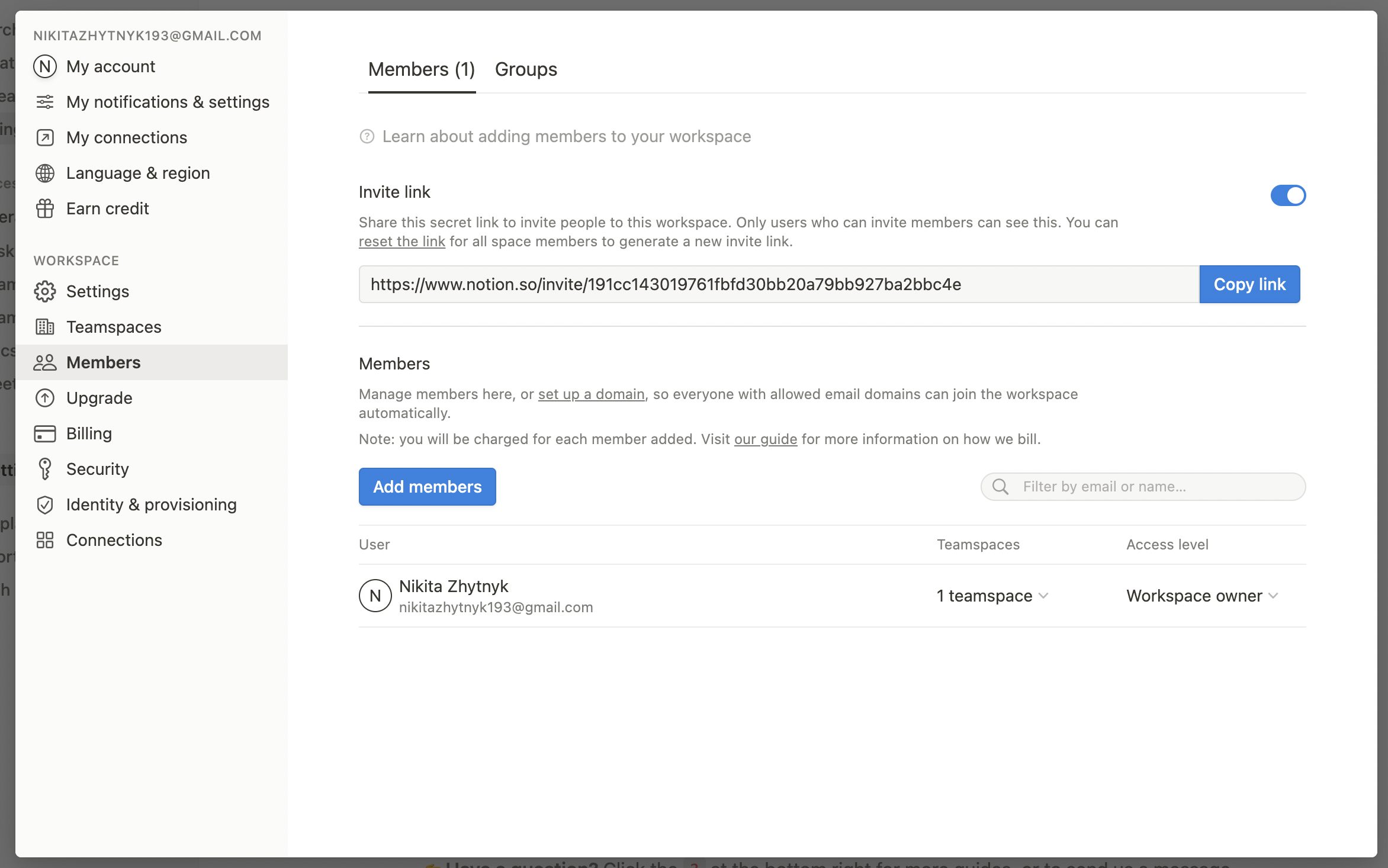Image resolution: width=1388 pixels, height=868 pixels.
Task: Click the Earn credit gift icon
Action: click(x=45, y=208)
